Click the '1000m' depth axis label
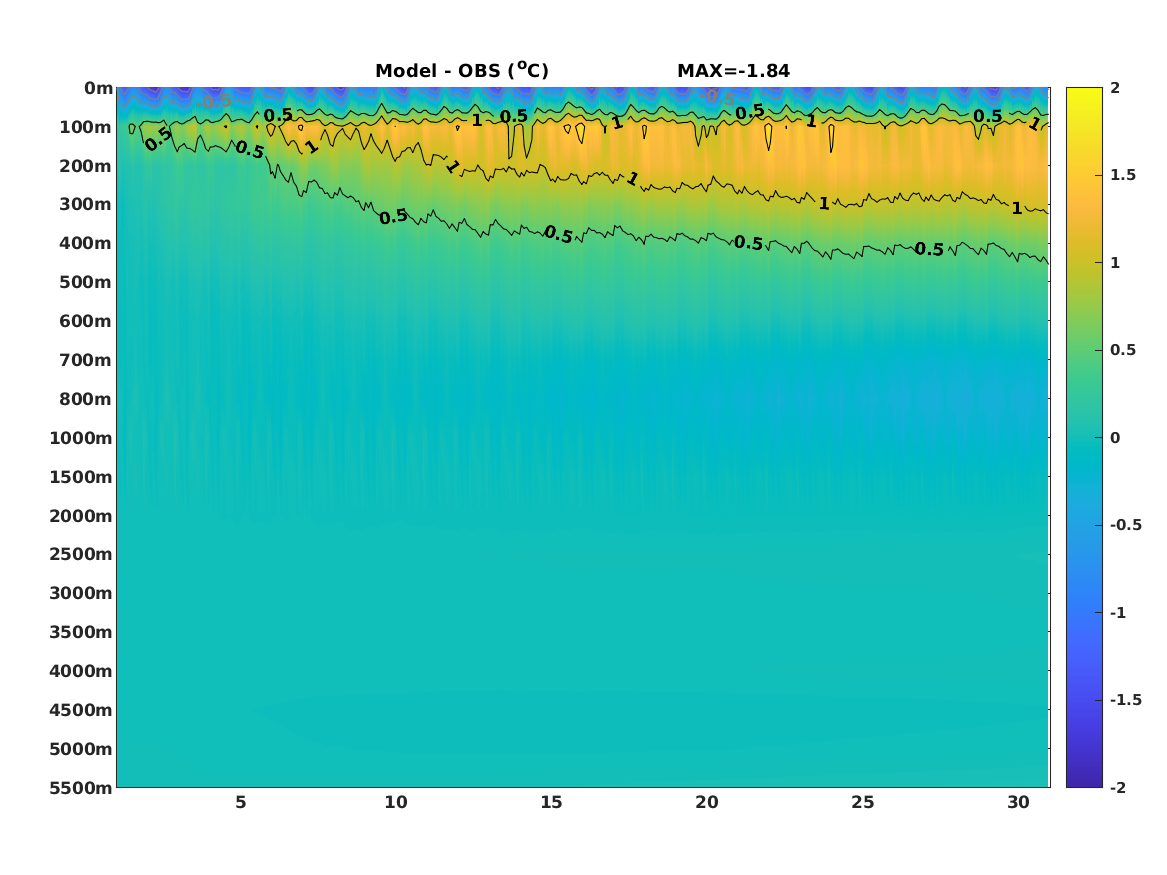Viewport: 1167px width, 875px height. (x=81, y=438)
